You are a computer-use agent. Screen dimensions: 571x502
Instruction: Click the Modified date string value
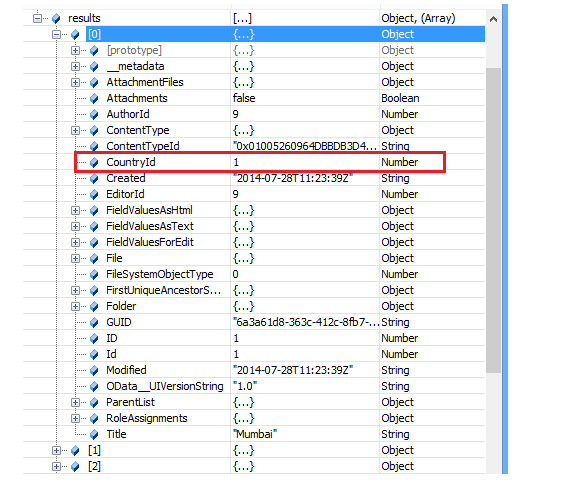click(x=293, y=370)
